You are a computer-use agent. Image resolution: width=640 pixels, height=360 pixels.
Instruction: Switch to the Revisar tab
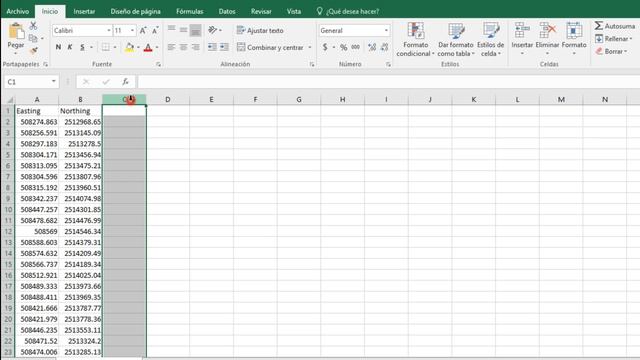point(261,11)
